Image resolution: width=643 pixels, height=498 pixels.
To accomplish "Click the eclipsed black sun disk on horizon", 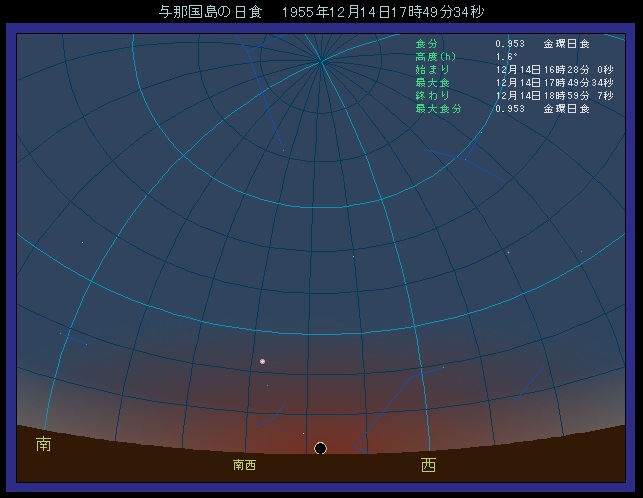I will tap(320, 448).
